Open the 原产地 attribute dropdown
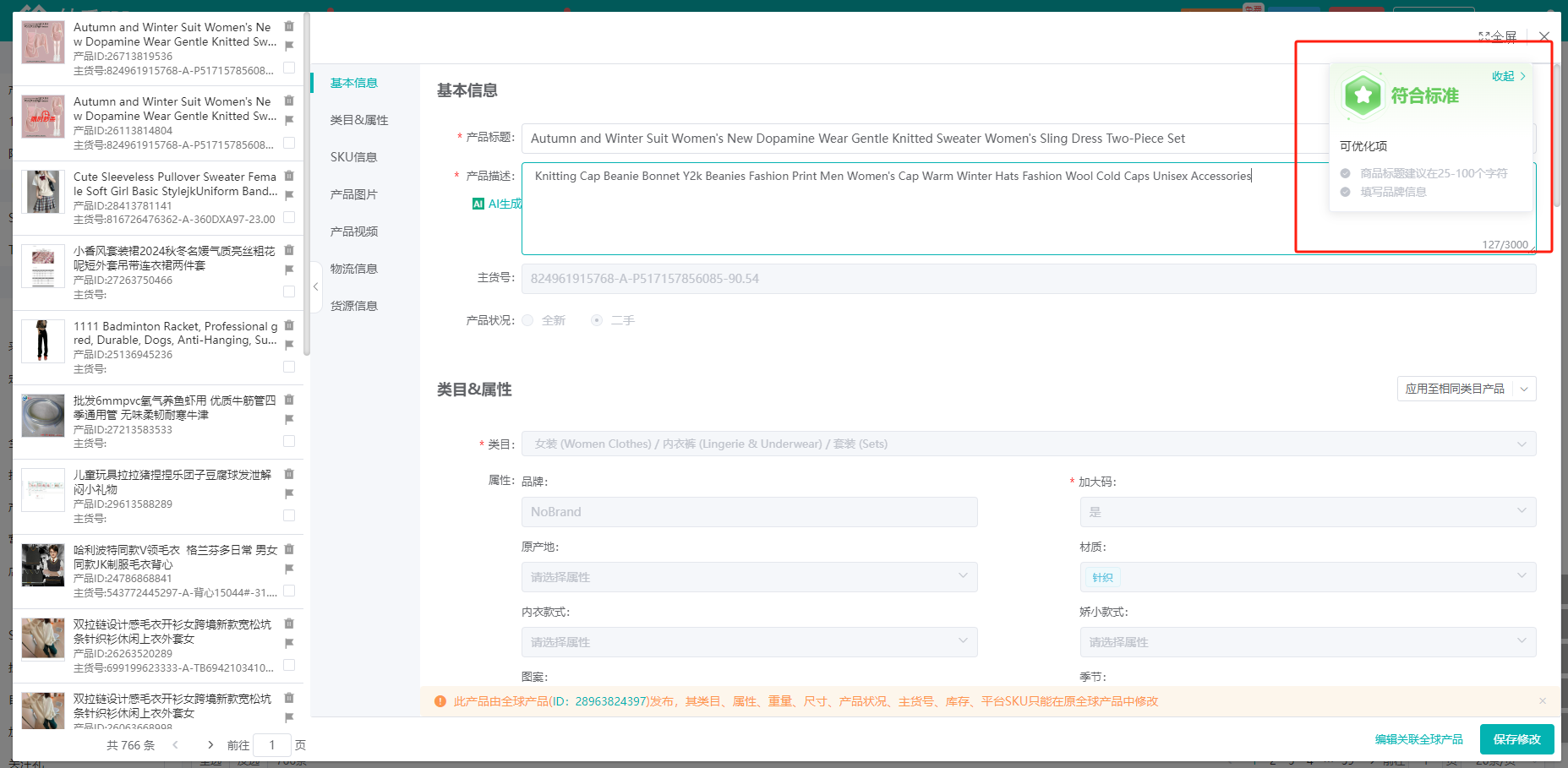The image size is (1568, 768). coord(749,577)
